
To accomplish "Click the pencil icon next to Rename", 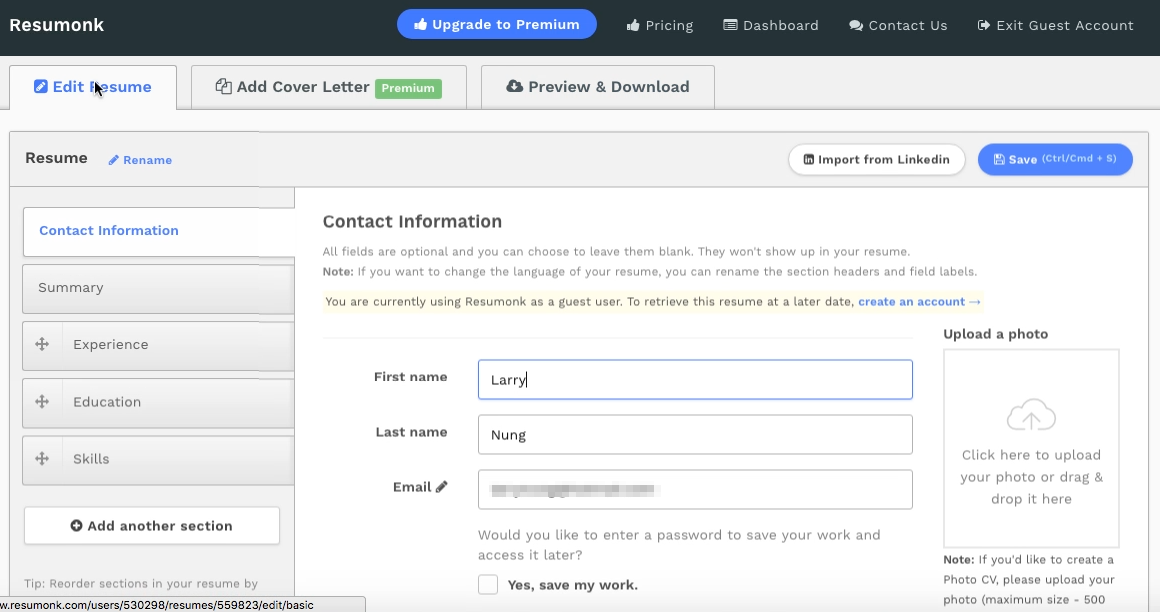I will click(x=113, y=160).
